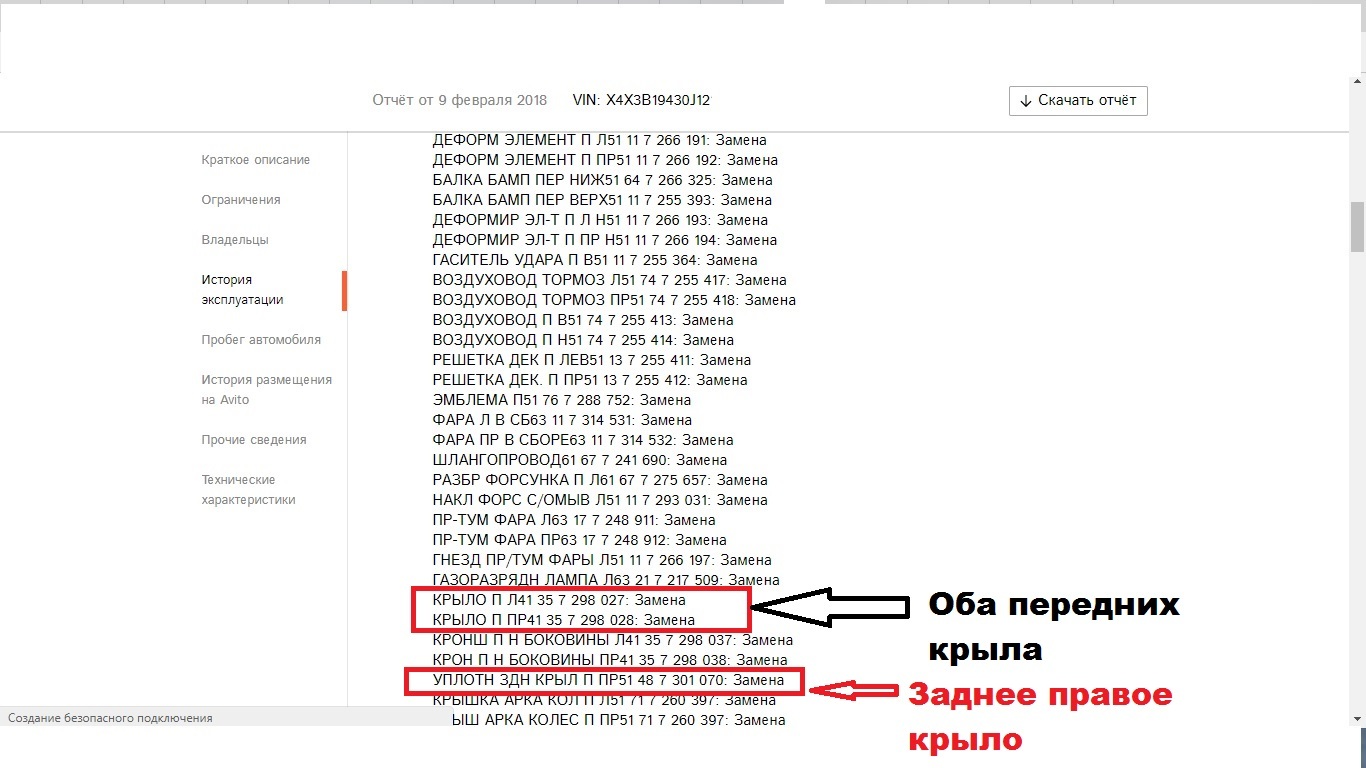The width and height of the screenshot is (1366, 768).
Task: Download the report with Скачать отчёт button
Action: pyautogui.click(x=1078, y=101)
